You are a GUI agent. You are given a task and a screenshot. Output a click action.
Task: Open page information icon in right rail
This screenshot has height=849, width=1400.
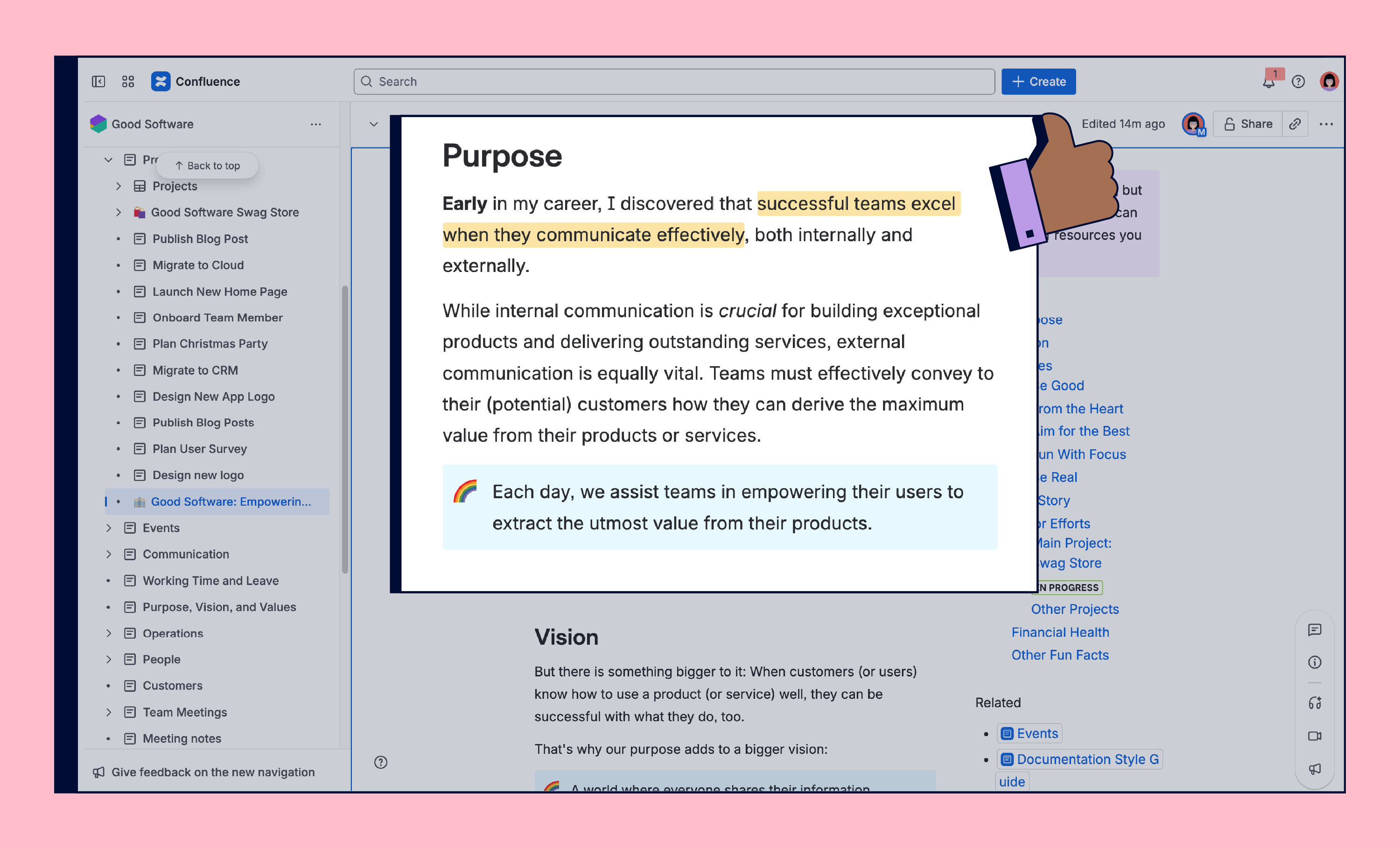click(x=1315, y=662)
